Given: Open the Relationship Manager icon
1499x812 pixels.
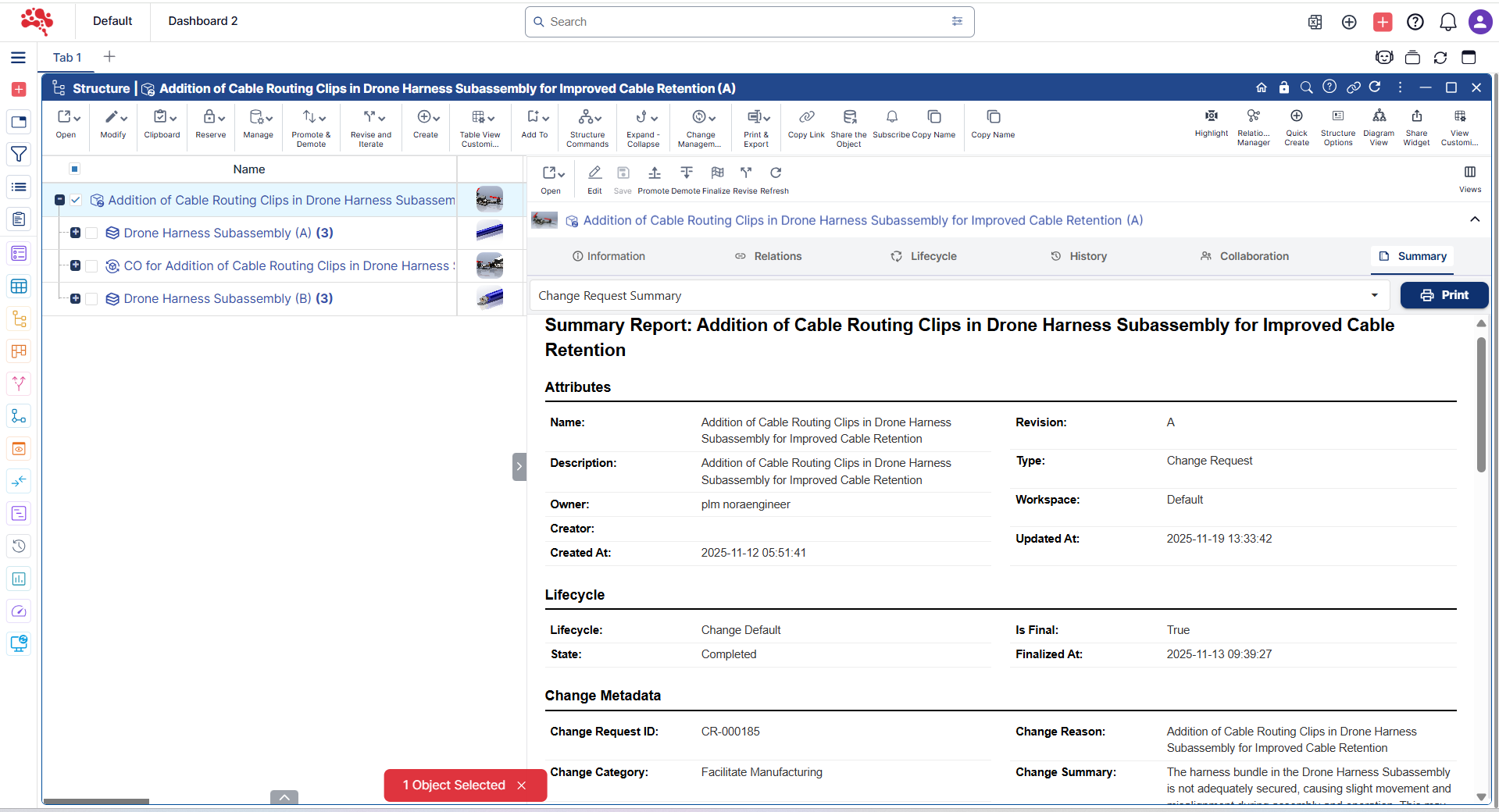Looking at the screenshot, I should coord(1253,116).
